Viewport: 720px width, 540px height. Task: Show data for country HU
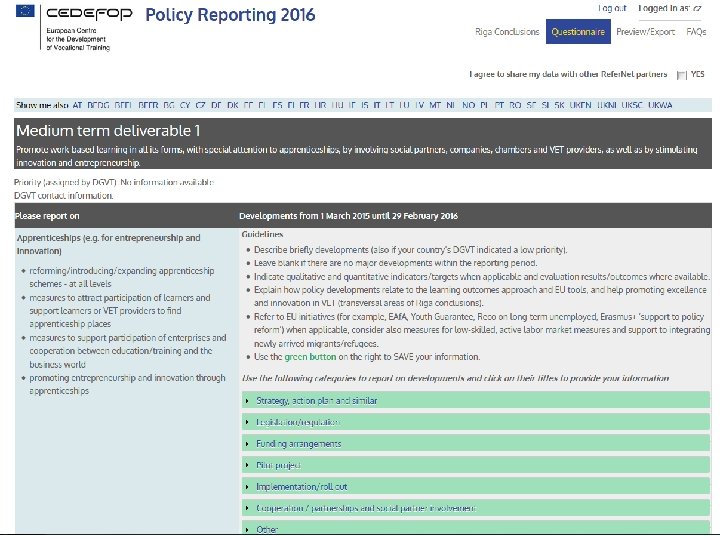[338, 105]
